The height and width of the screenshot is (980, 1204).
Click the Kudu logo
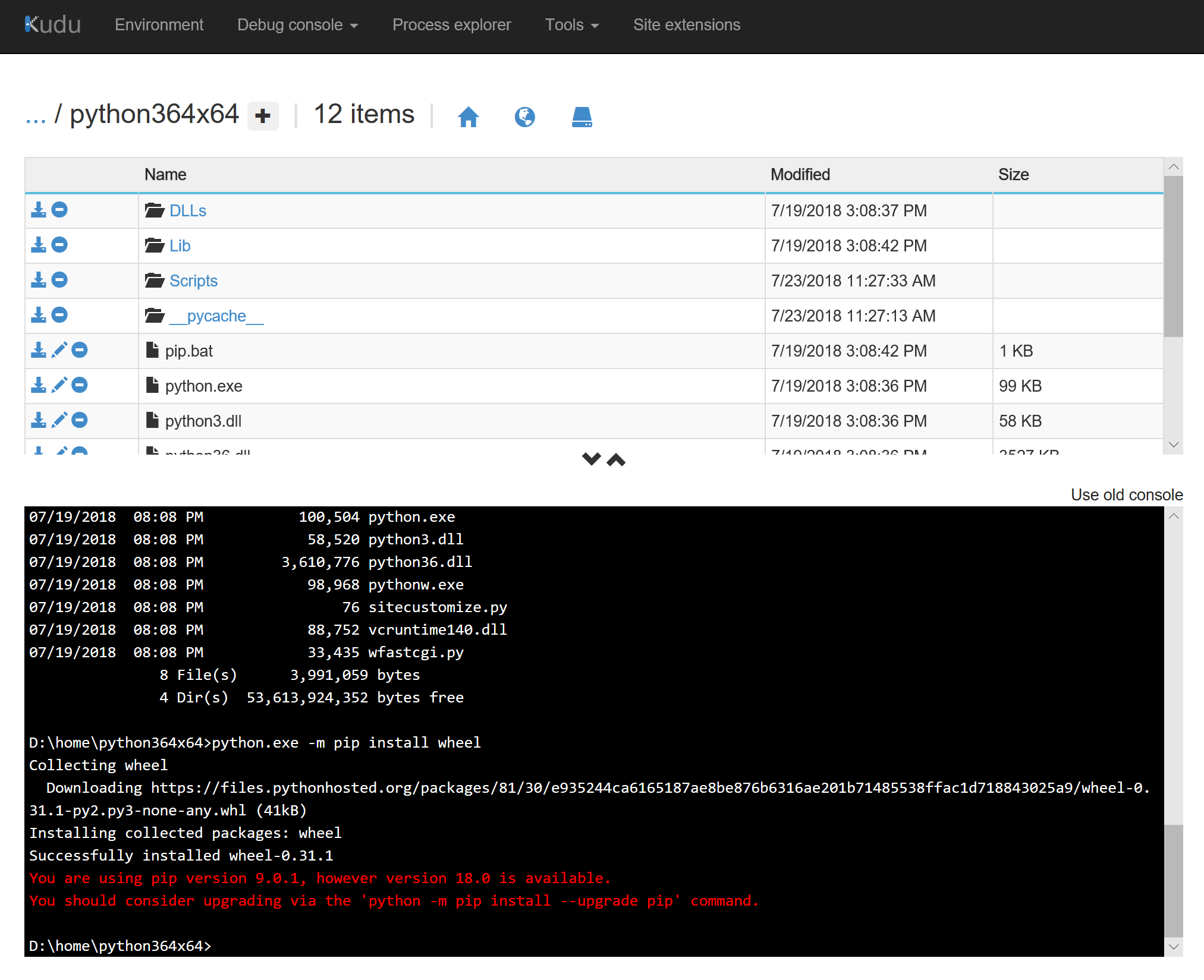52,24
